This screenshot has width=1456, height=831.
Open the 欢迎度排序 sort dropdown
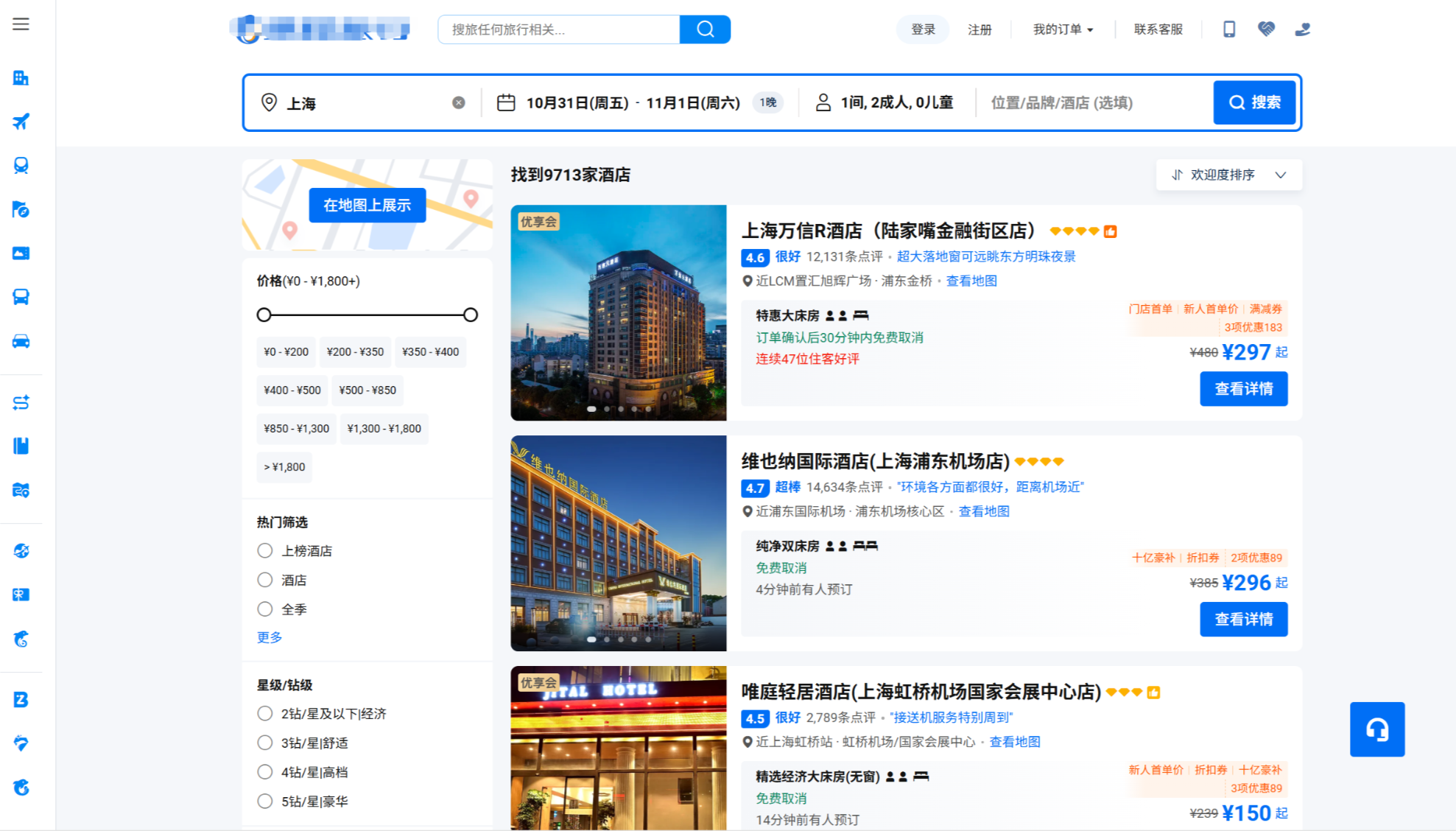(x=1228, y=175)
